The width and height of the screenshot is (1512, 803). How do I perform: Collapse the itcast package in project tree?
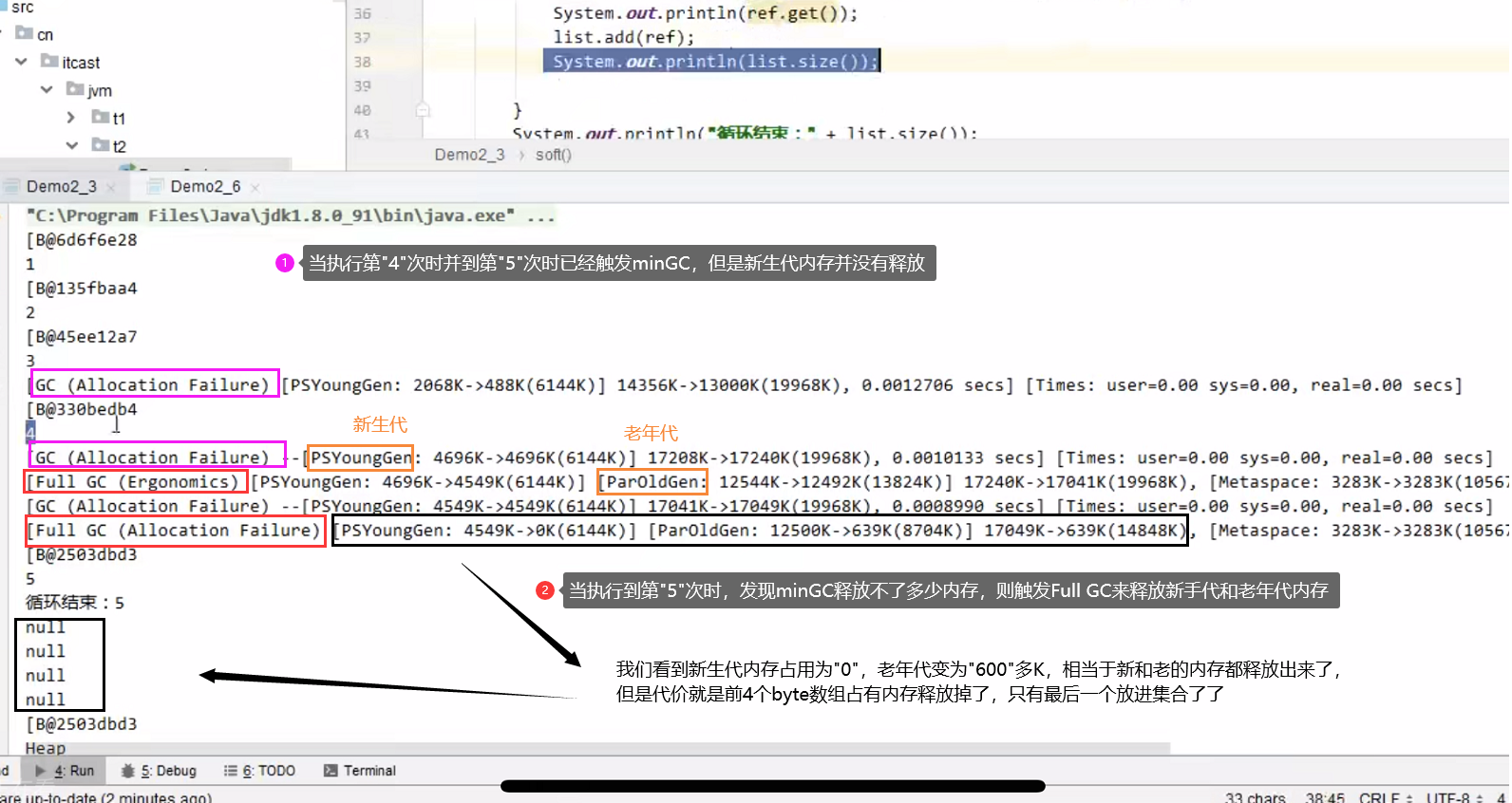21,62
